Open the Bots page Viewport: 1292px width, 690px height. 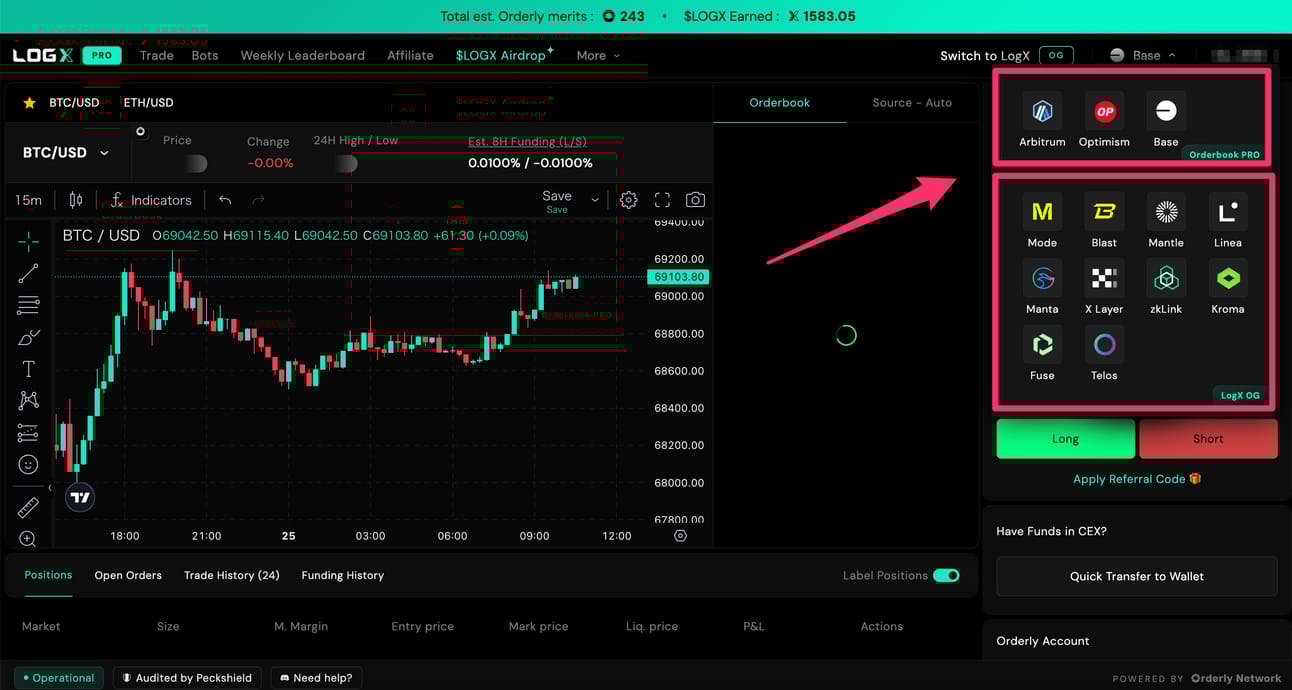[x=205, y=56]
